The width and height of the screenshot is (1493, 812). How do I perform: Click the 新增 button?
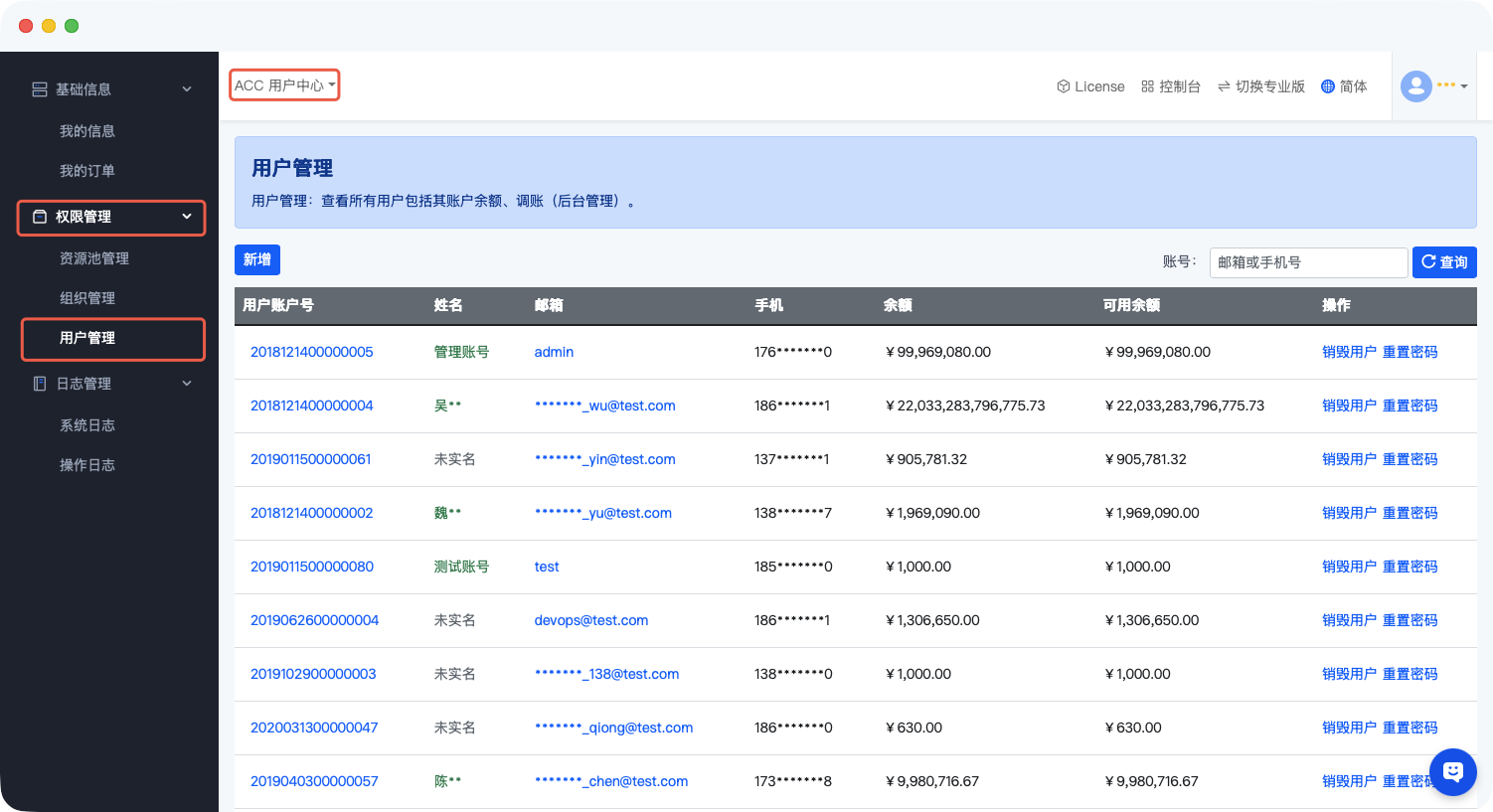256,259
